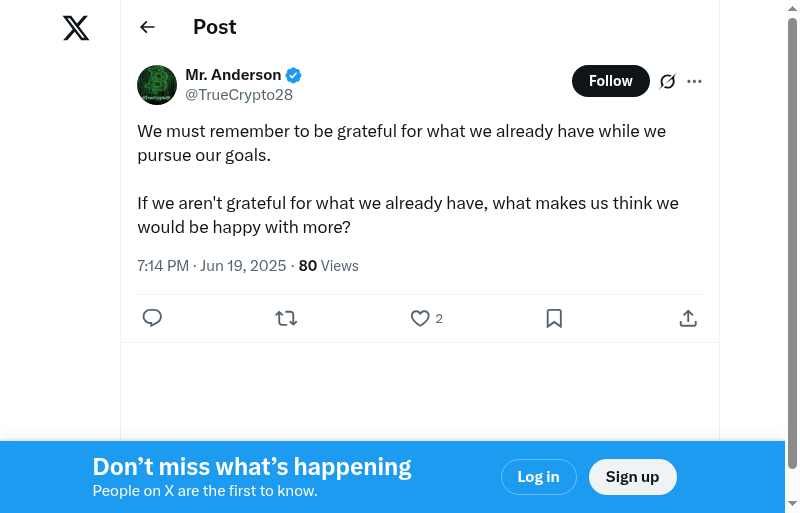800x513 pixels.
Task: Click the Mr. Anderson display name
Action: [233, 75]
